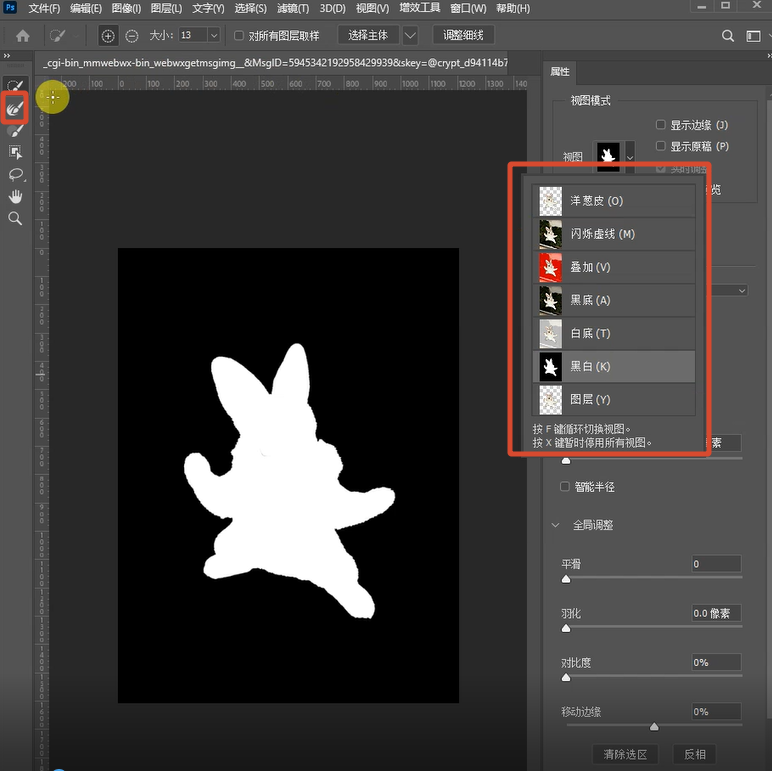Open the 编辑(E) menu
Image resolution: width=772 pixels, height=771 pixels.
pyautogui.click(x=86, y=8)
